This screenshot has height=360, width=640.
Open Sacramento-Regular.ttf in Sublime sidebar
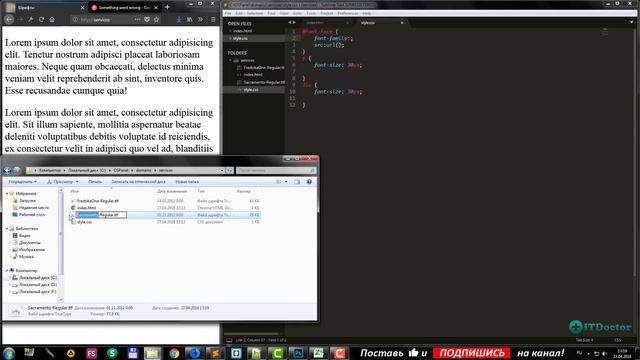264,82
